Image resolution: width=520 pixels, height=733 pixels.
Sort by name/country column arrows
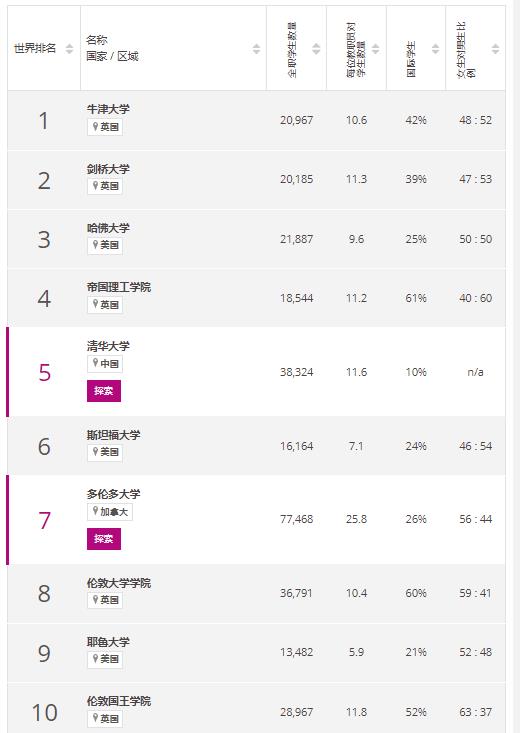coord(256,48)
